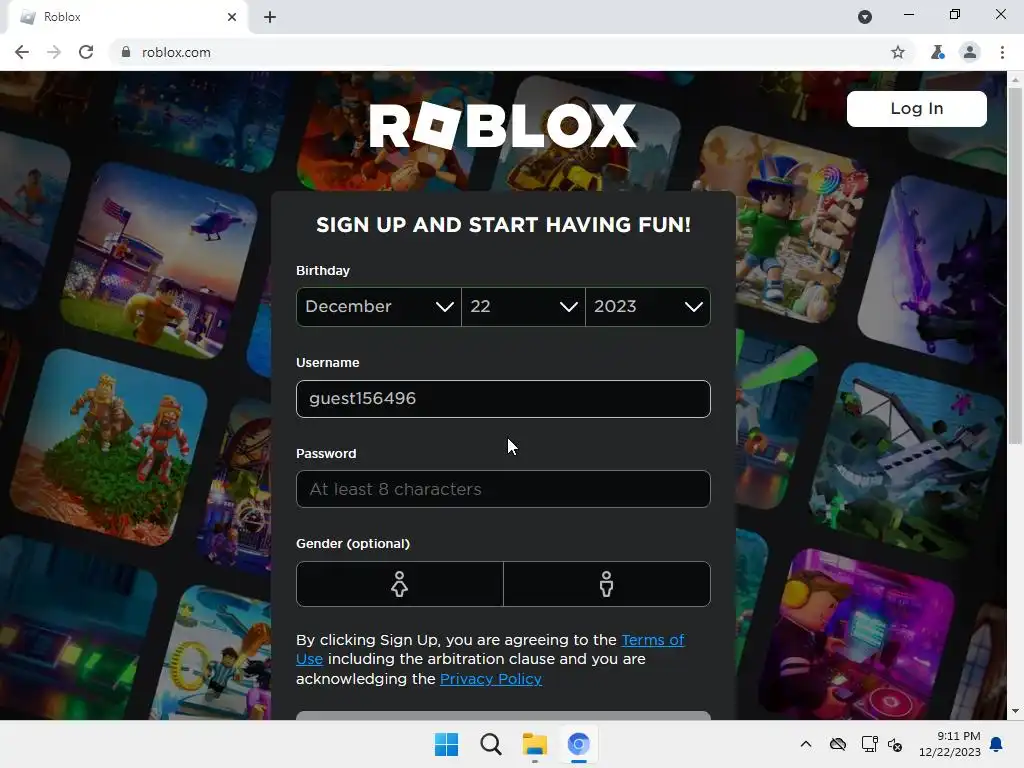1024x768 pixels.
Task: Open the clock showing 9:11 PM
Action: pyautogui.click(x=950, y=744)
